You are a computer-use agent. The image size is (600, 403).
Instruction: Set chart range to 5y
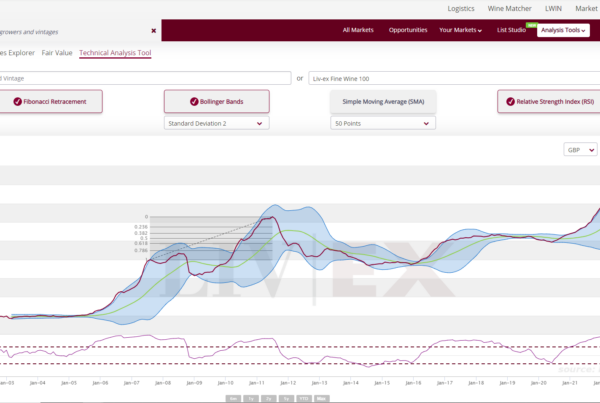coord(286,398)
